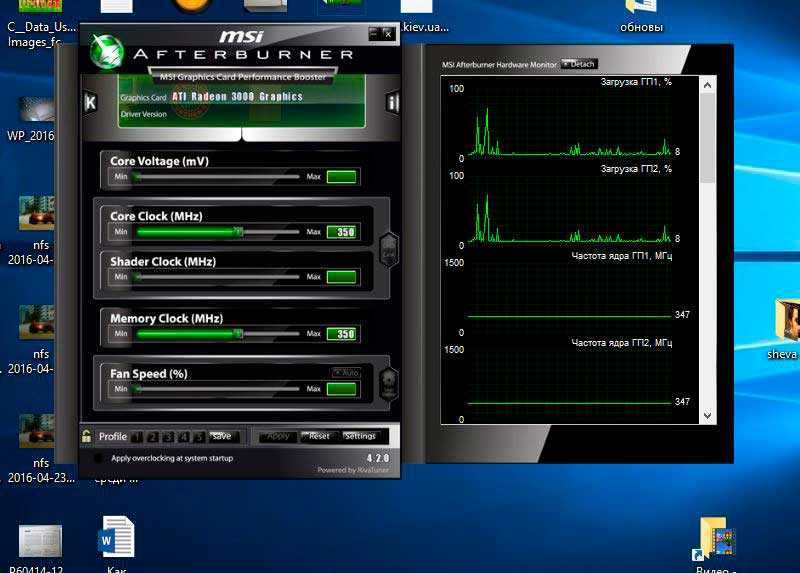Select profile slot 3
This screenshot has width=800, height=573.
click(x=168, y=437)
